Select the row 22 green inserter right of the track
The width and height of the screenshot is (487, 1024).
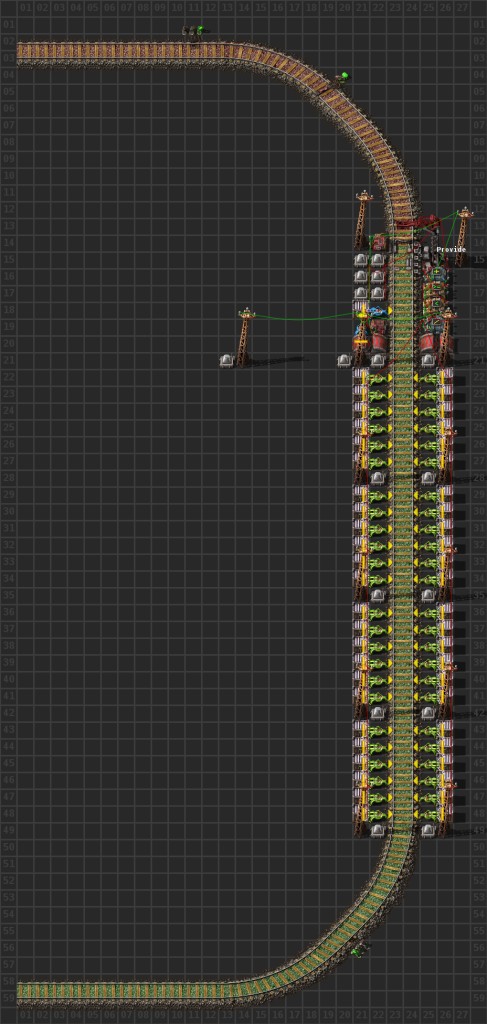pyautogui.click(x=428, y=377)
